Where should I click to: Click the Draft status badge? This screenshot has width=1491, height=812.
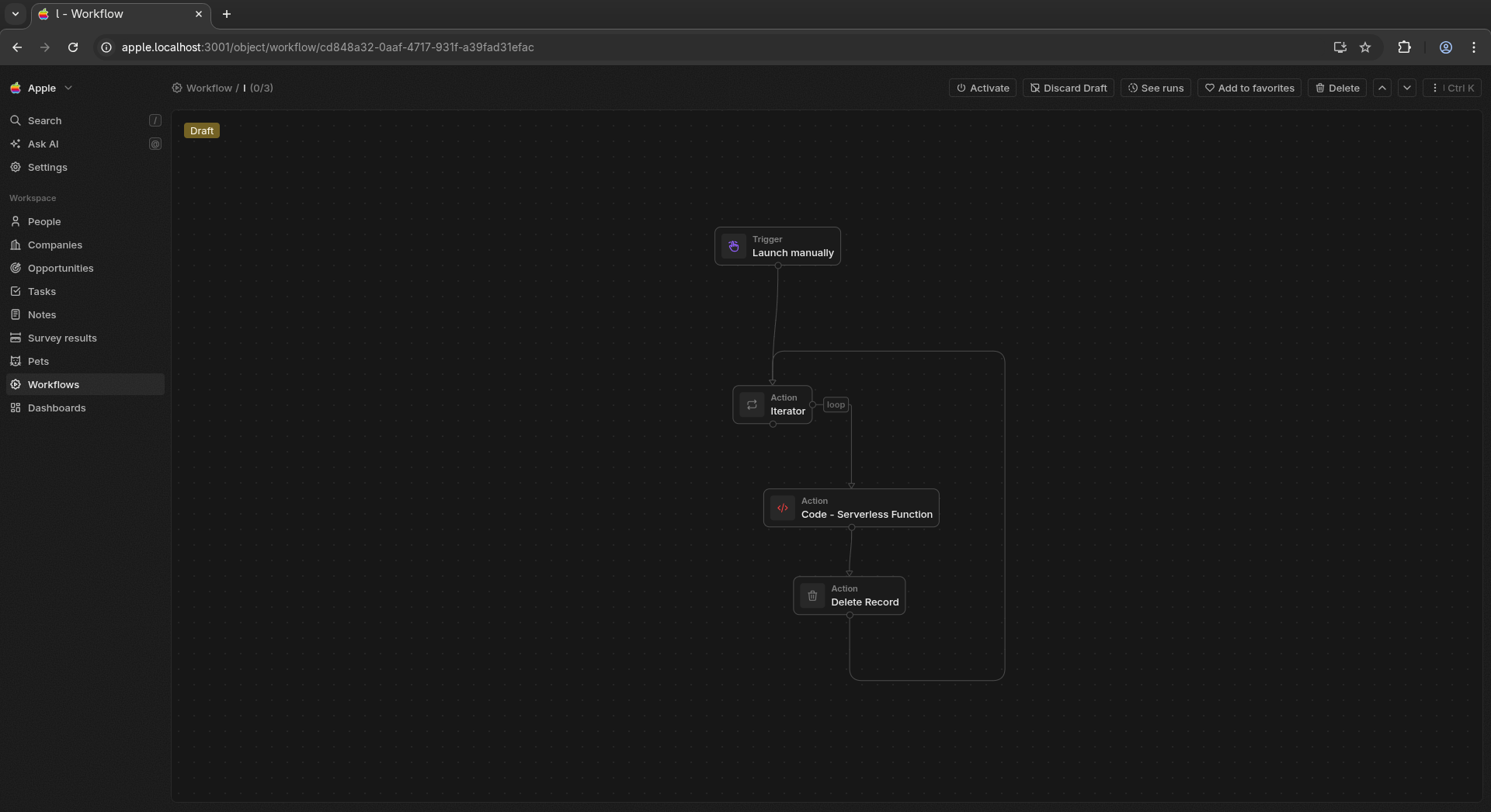coord(202,130)
